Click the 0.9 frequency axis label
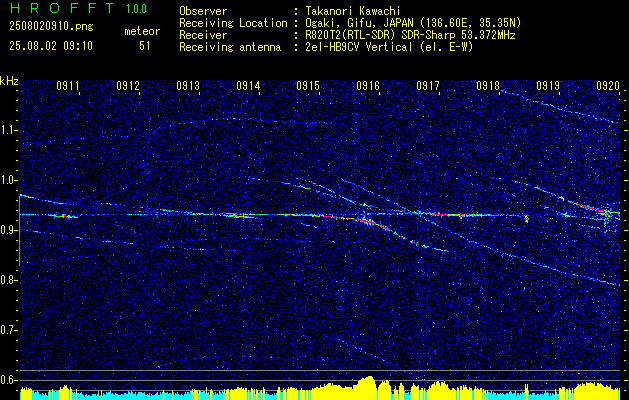The image size is (629, 400). (x=9, y=230)
